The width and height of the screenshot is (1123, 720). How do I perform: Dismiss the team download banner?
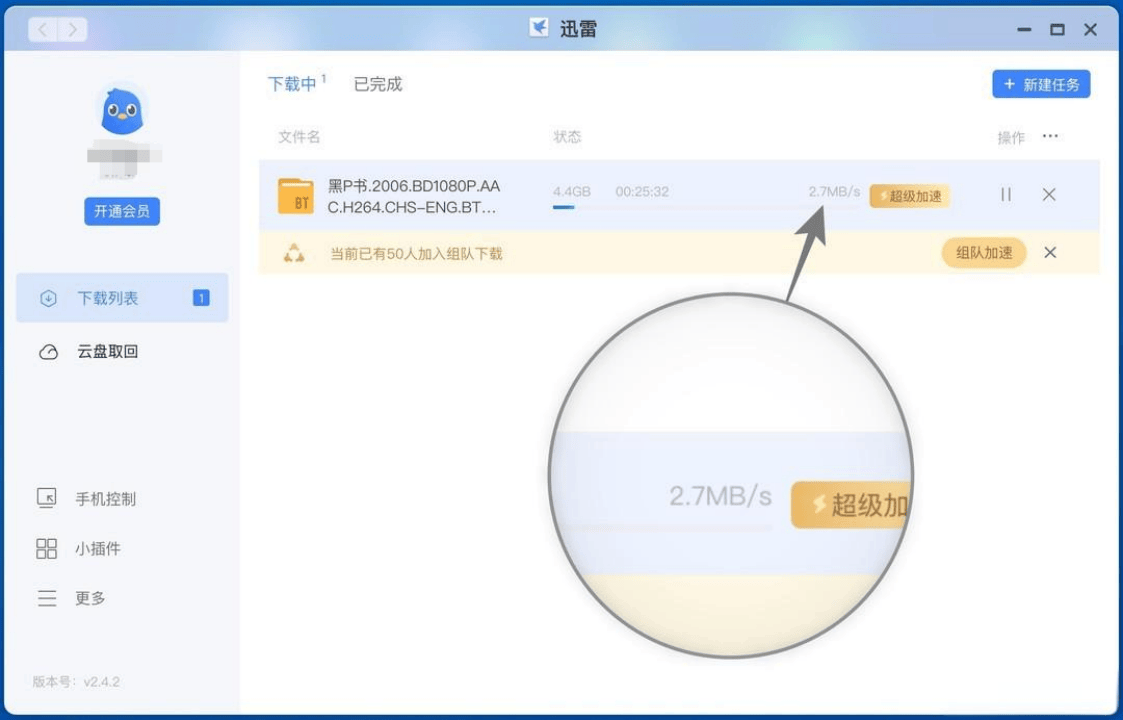click(1050, 252)
